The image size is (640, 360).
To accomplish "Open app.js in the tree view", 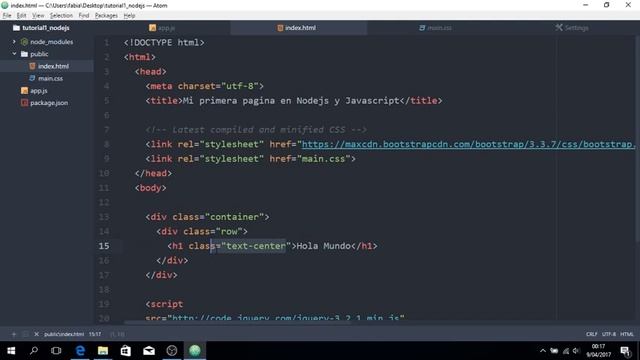I will (x=39, y=91).
